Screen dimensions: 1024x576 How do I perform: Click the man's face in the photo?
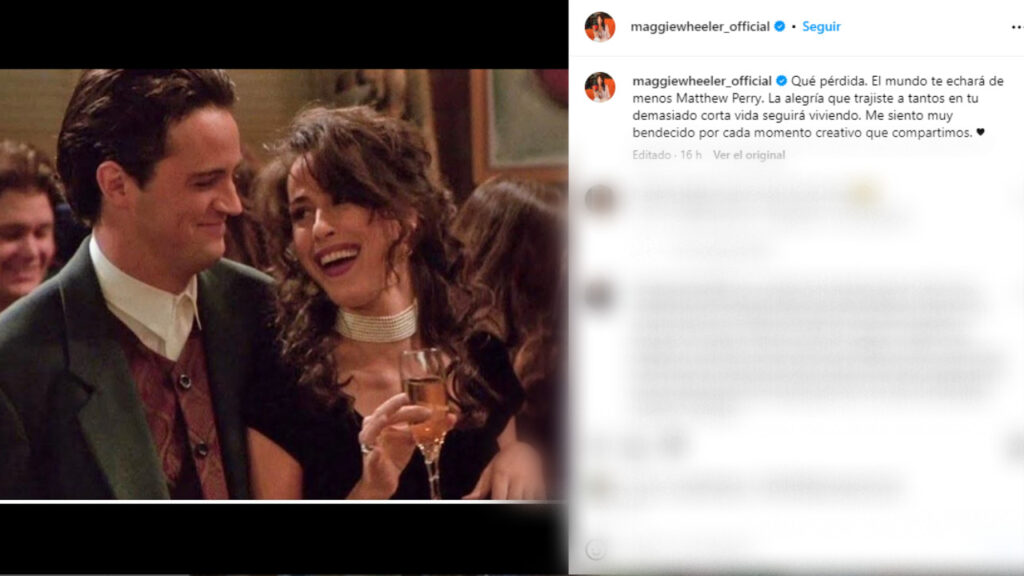point(195,200)
